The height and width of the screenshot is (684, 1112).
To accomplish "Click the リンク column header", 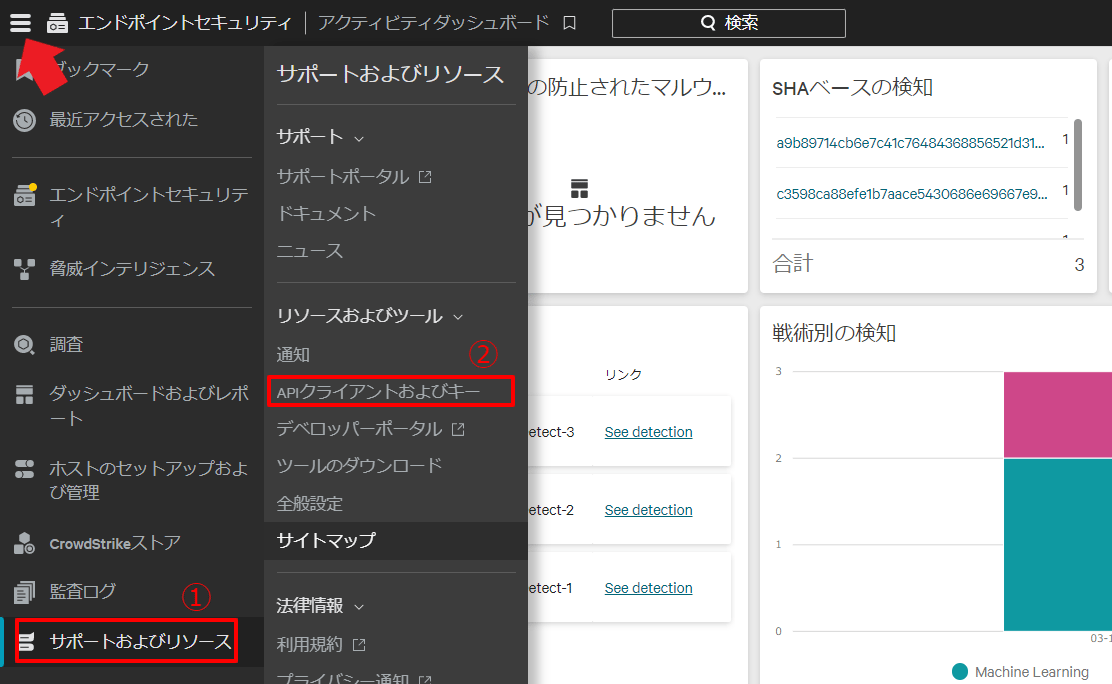I will (x=623, y=374).
